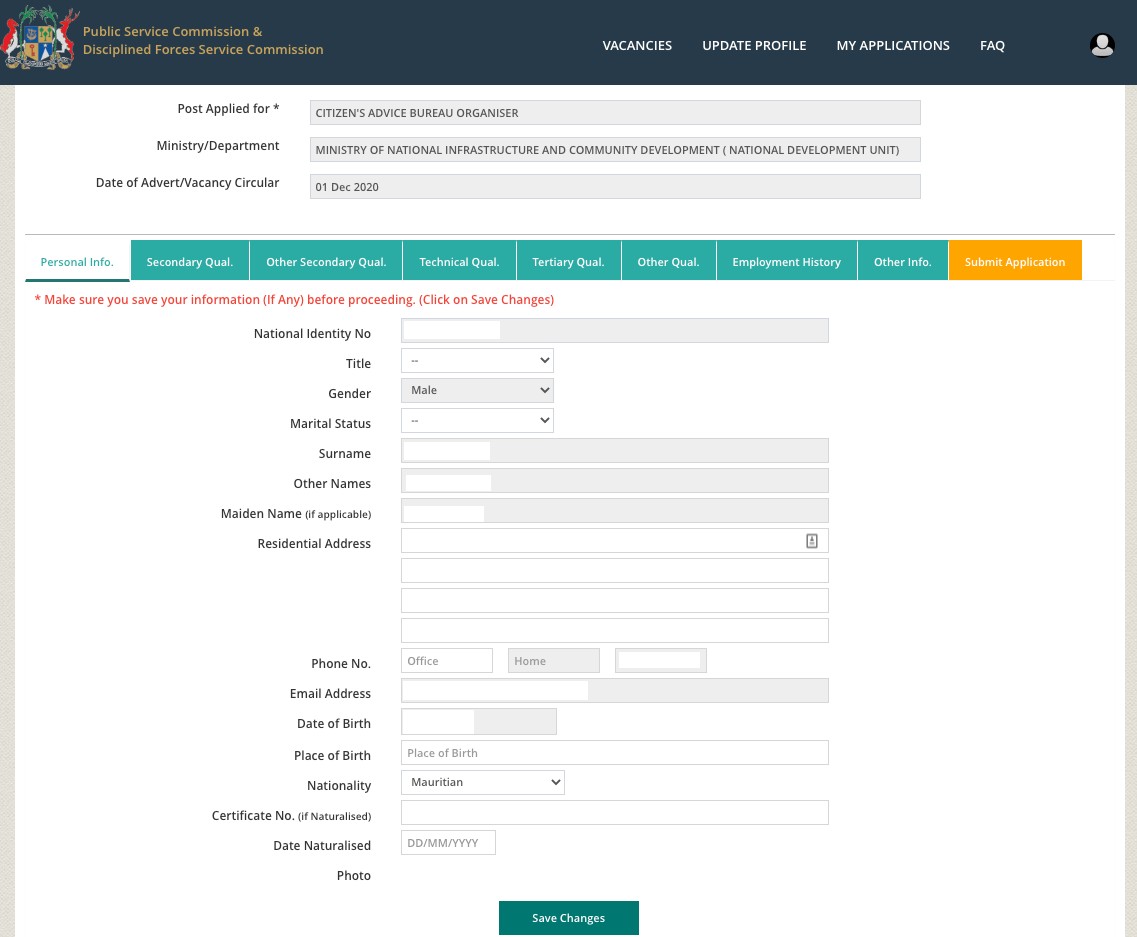Click the Save Changes button

pyautogui.click(x=568, y=917)
